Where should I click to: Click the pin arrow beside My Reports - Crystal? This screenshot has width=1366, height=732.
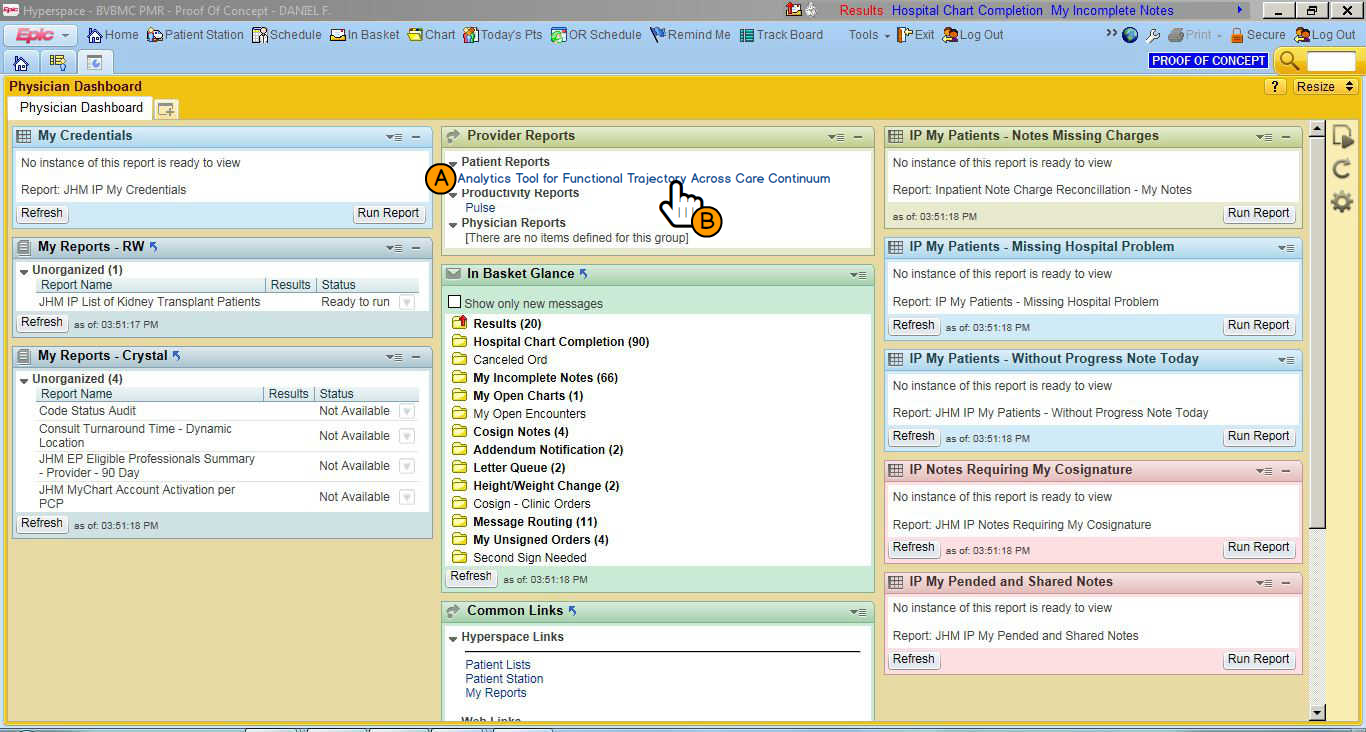pyautogui.click(x=176, y=355)
